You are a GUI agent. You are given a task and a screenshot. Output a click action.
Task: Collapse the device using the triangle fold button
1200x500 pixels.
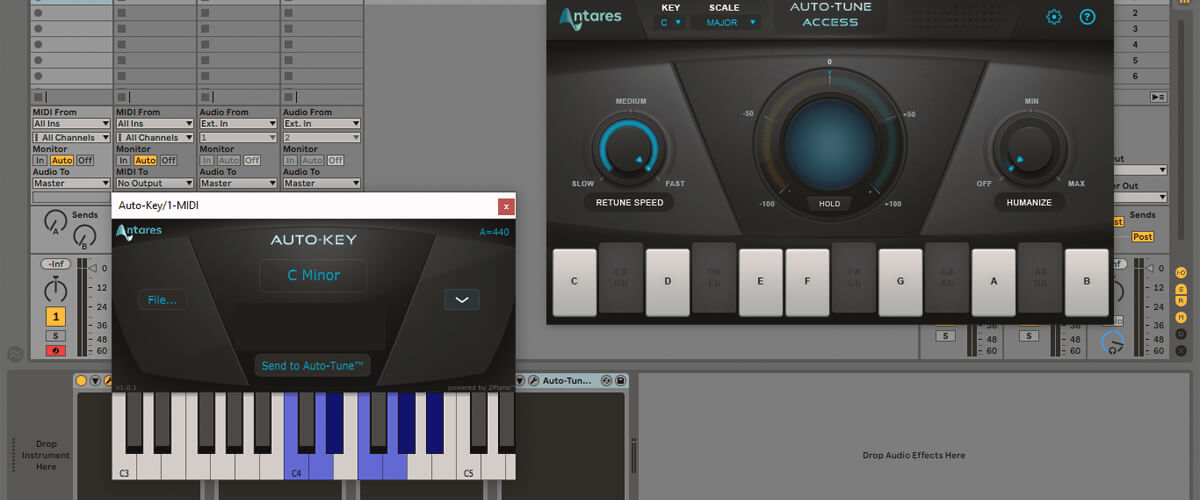tap(95, 381)
